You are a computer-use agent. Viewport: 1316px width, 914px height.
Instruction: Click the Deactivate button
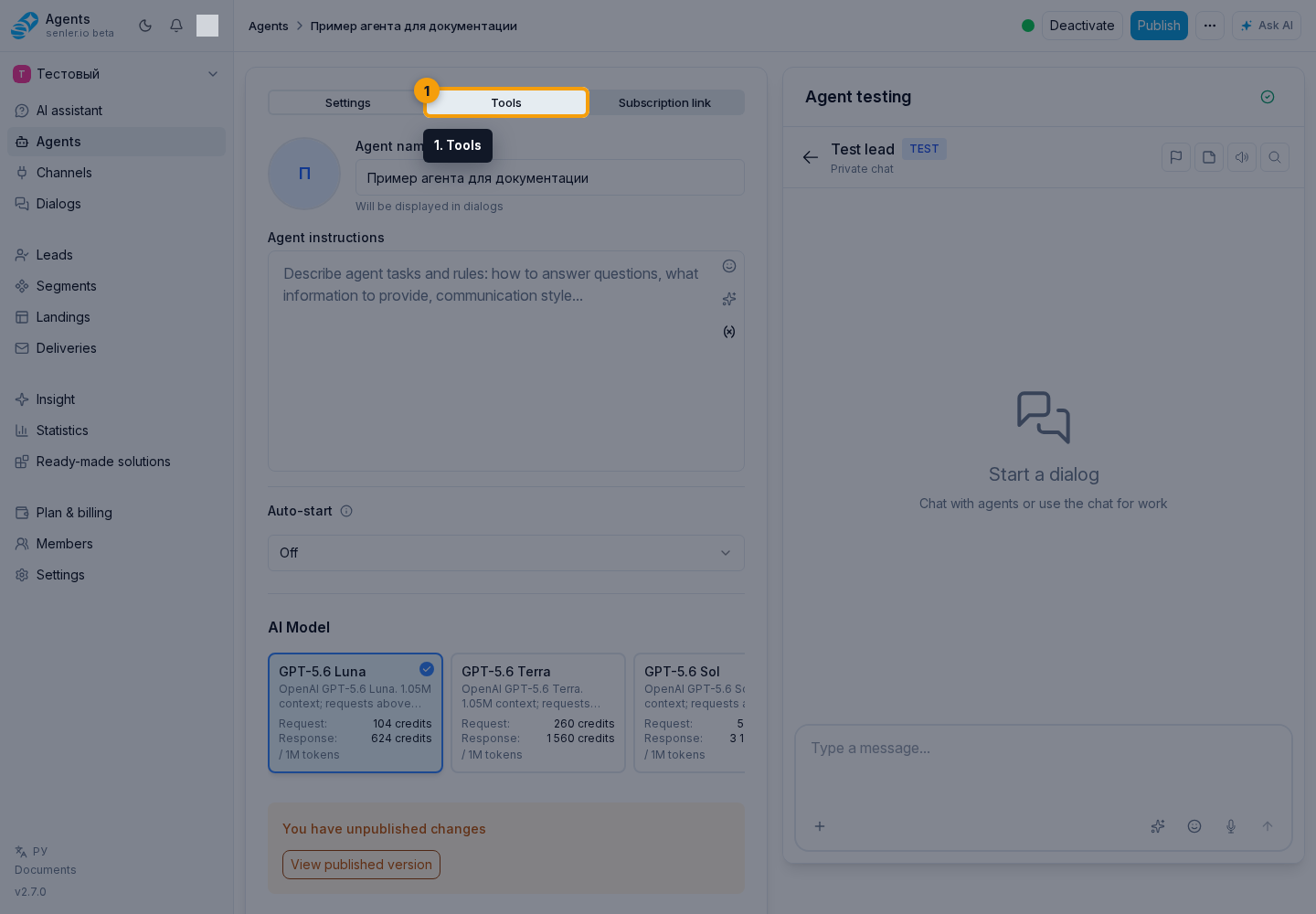point(1082,26)
